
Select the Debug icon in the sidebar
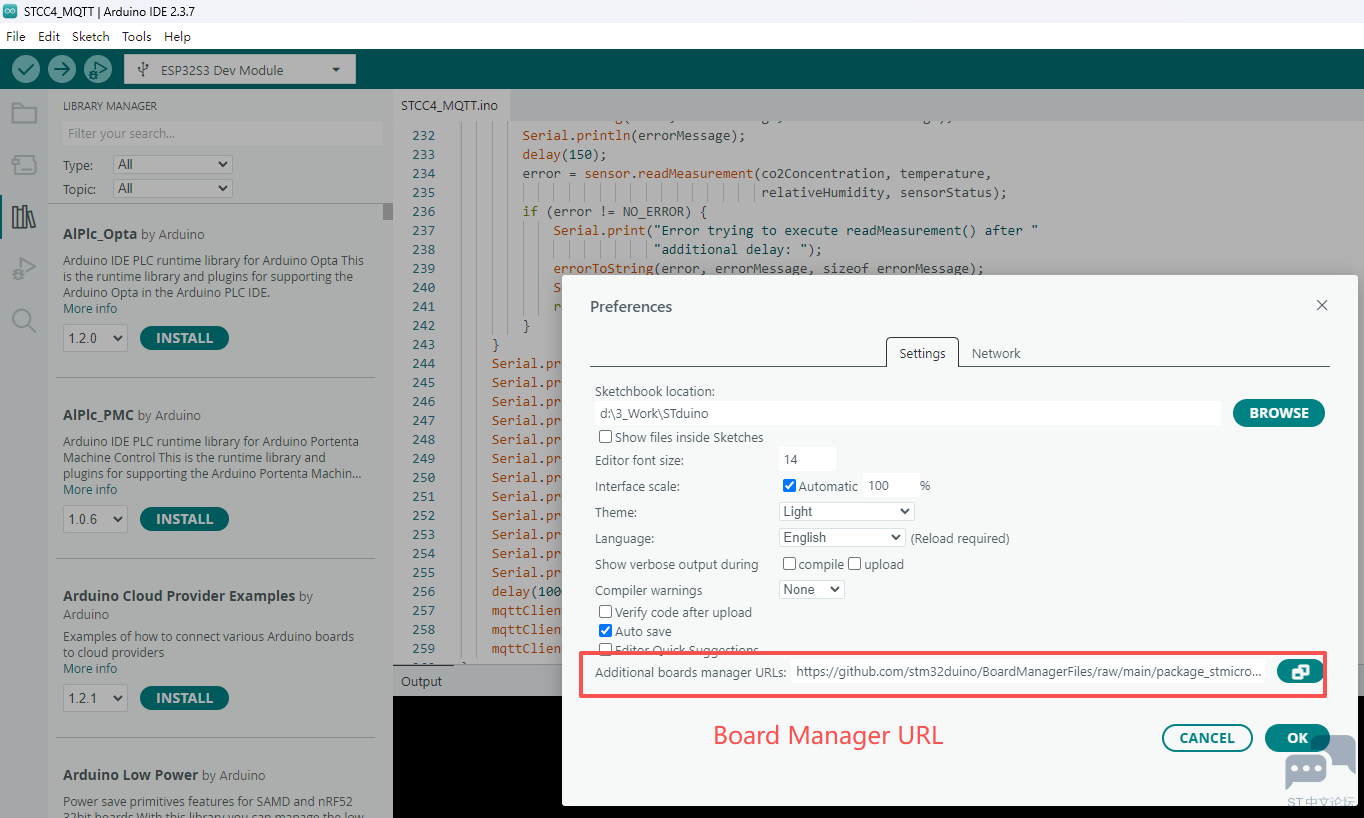24,268
